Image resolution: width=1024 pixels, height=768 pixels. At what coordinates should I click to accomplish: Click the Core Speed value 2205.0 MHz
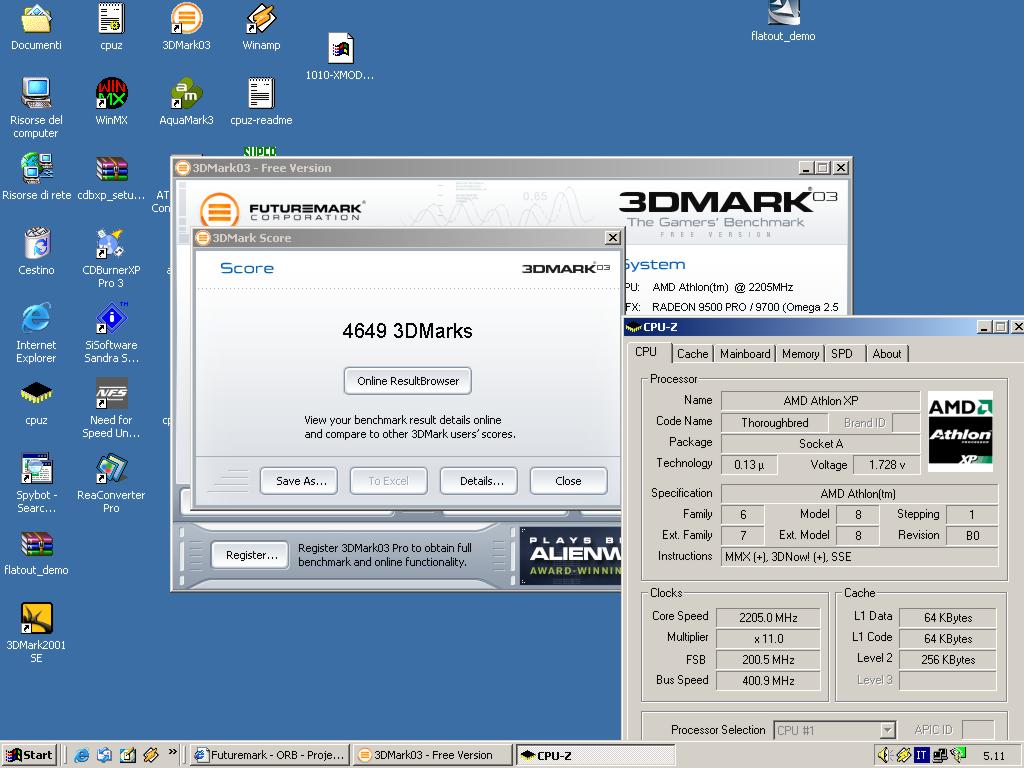coord(768,617)
